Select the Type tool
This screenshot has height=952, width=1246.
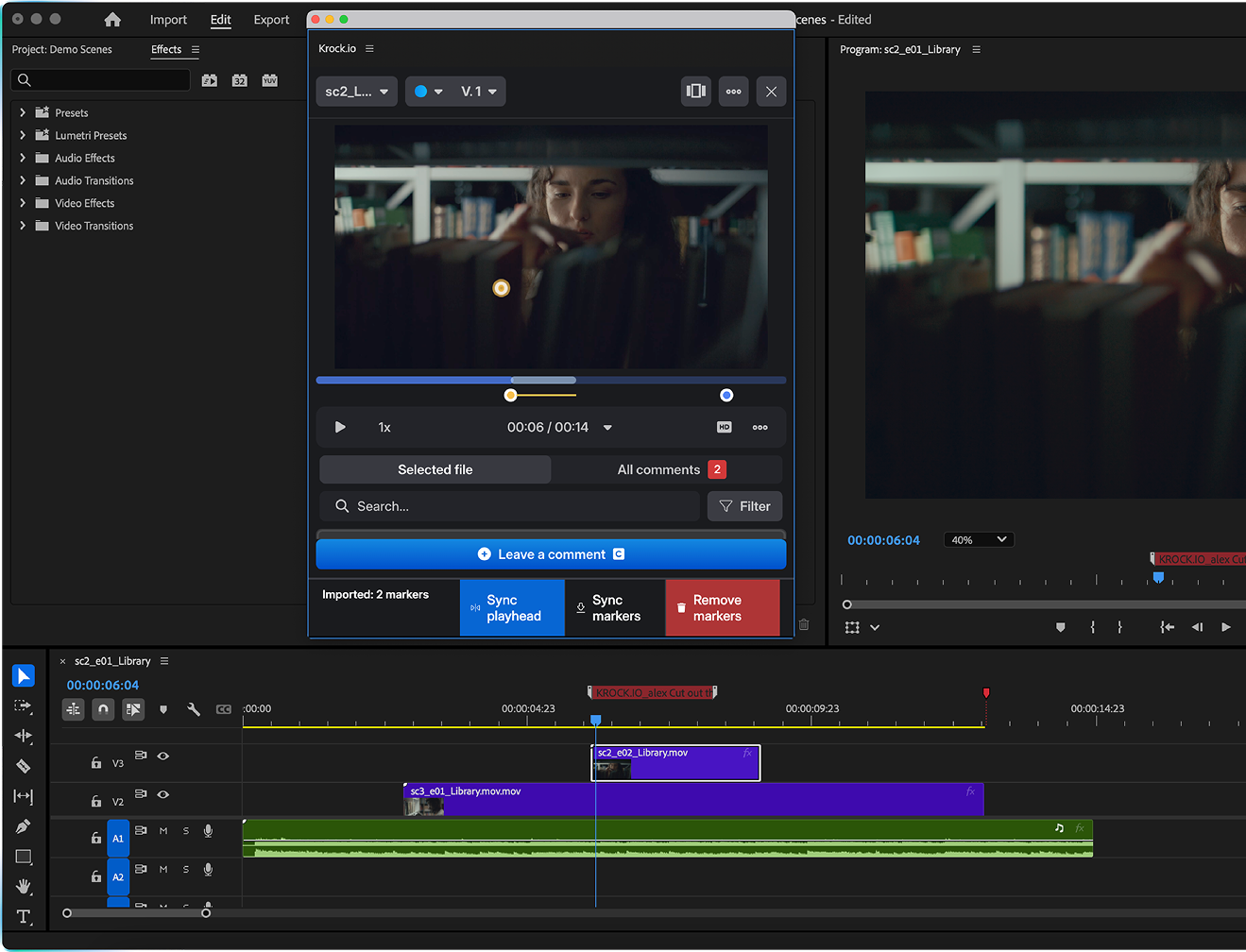(24, 917)
